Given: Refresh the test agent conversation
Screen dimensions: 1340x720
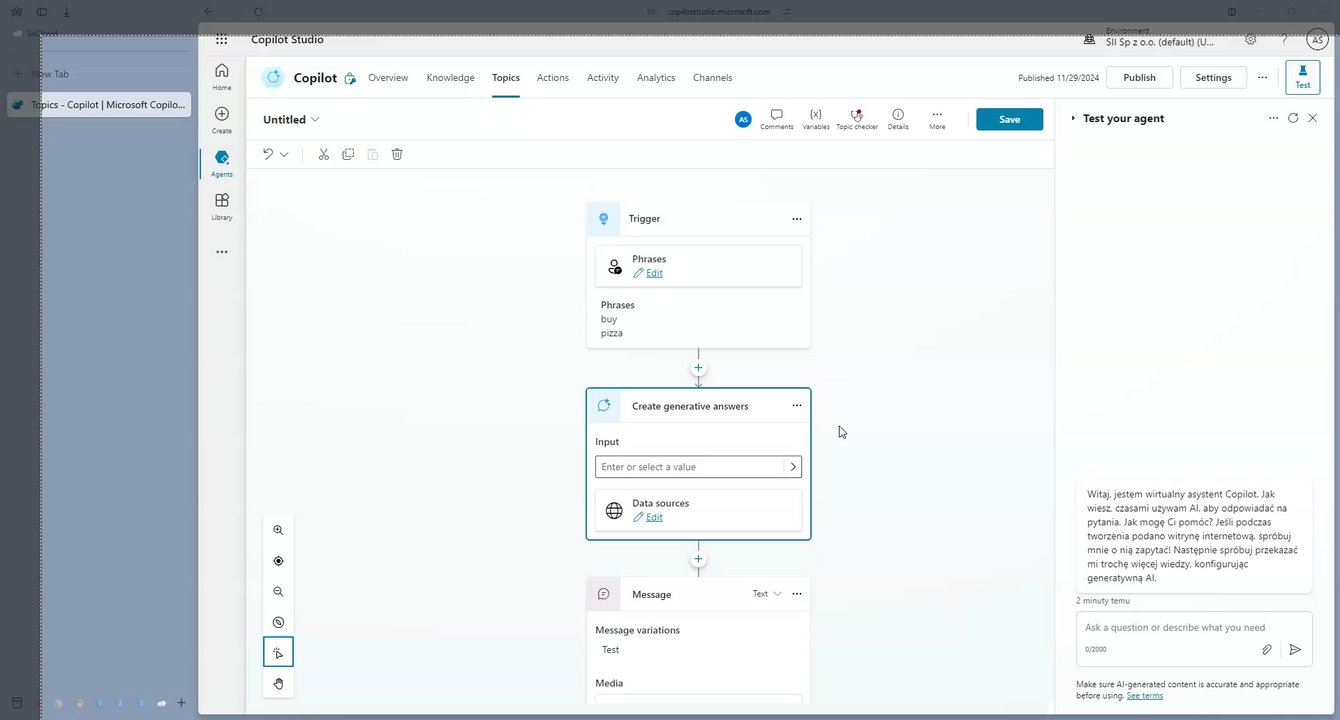Looking at the screenshot, I should click(x=1293, y=118).
